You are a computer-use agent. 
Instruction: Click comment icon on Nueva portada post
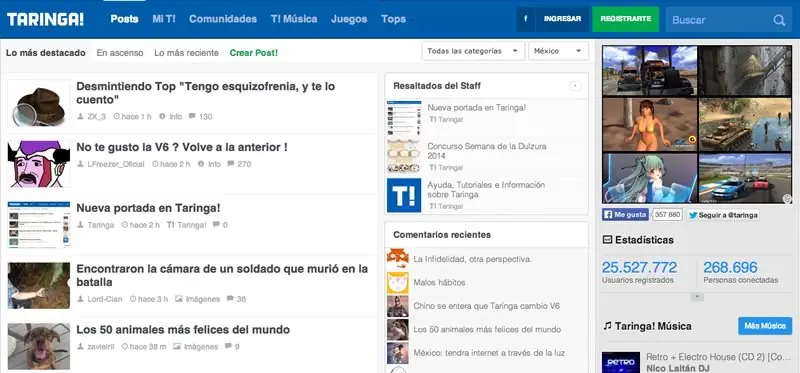[x=216, y=225]
